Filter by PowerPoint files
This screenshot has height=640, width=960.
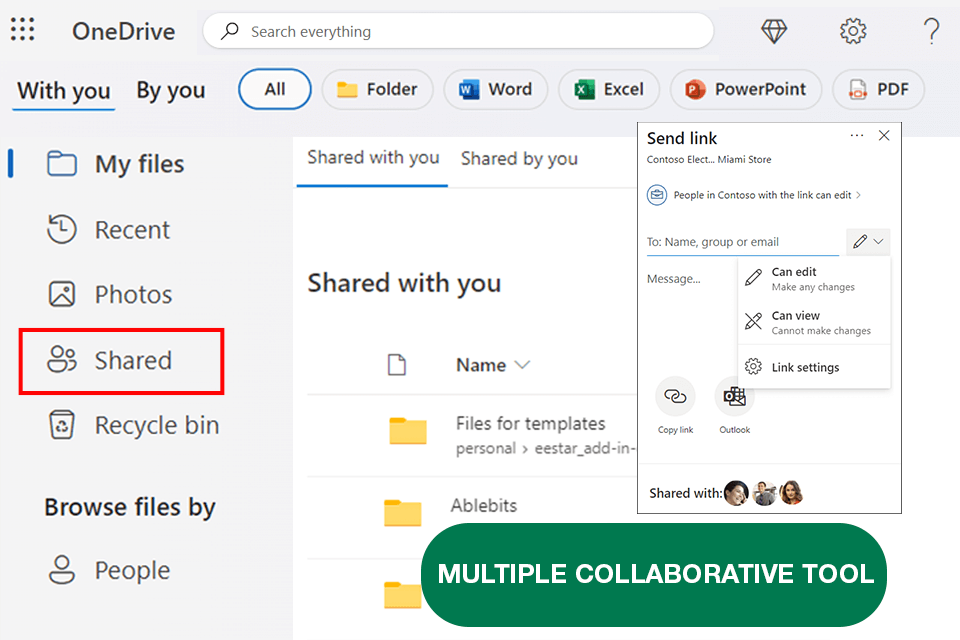(745, 89)
